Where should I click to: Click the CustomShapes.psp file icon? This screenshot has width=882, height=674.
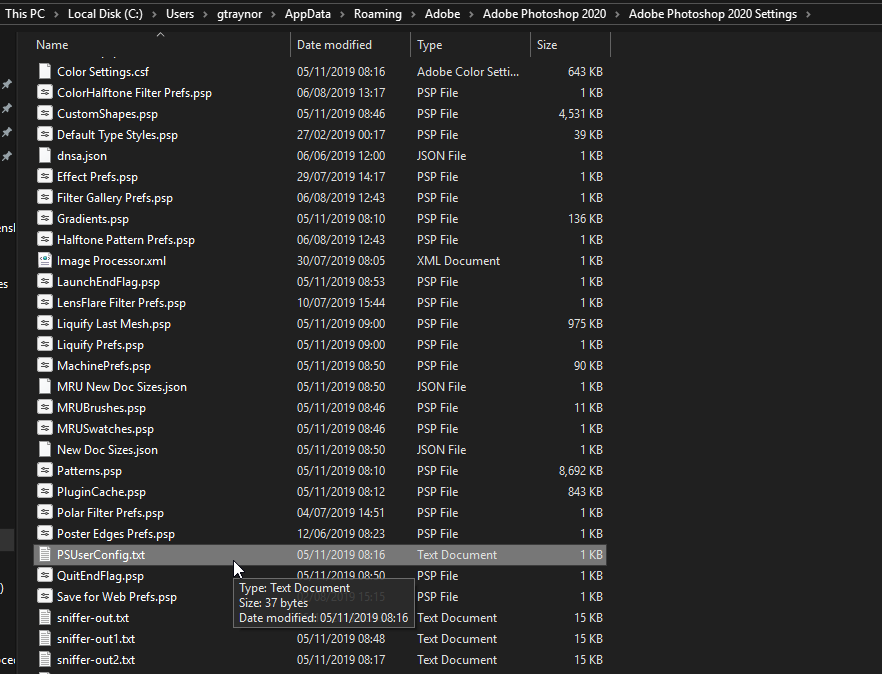[x=44, y=114]
